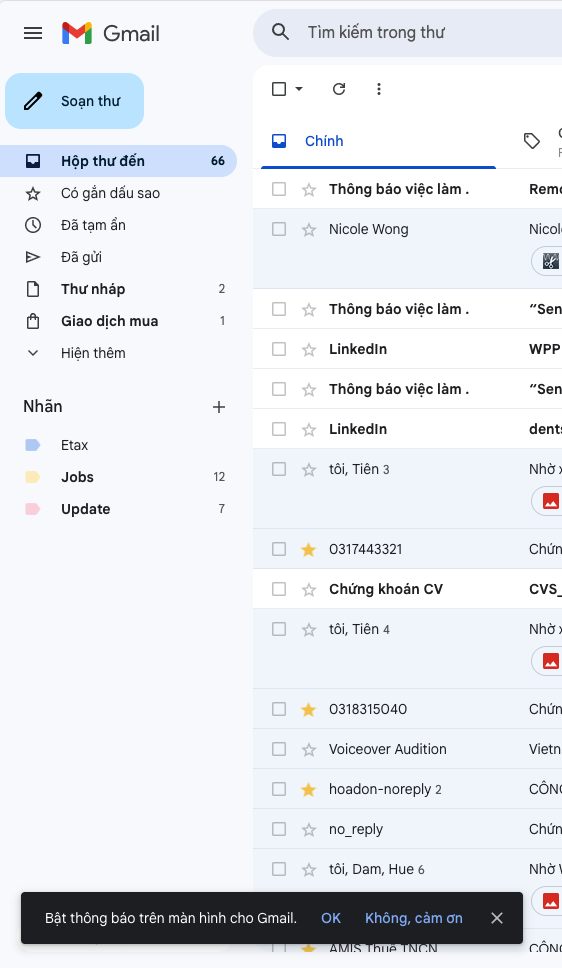Viewport: 562px width, 968px height.
Task: Unstar the 0317443321 email
Action: point(309,549)
